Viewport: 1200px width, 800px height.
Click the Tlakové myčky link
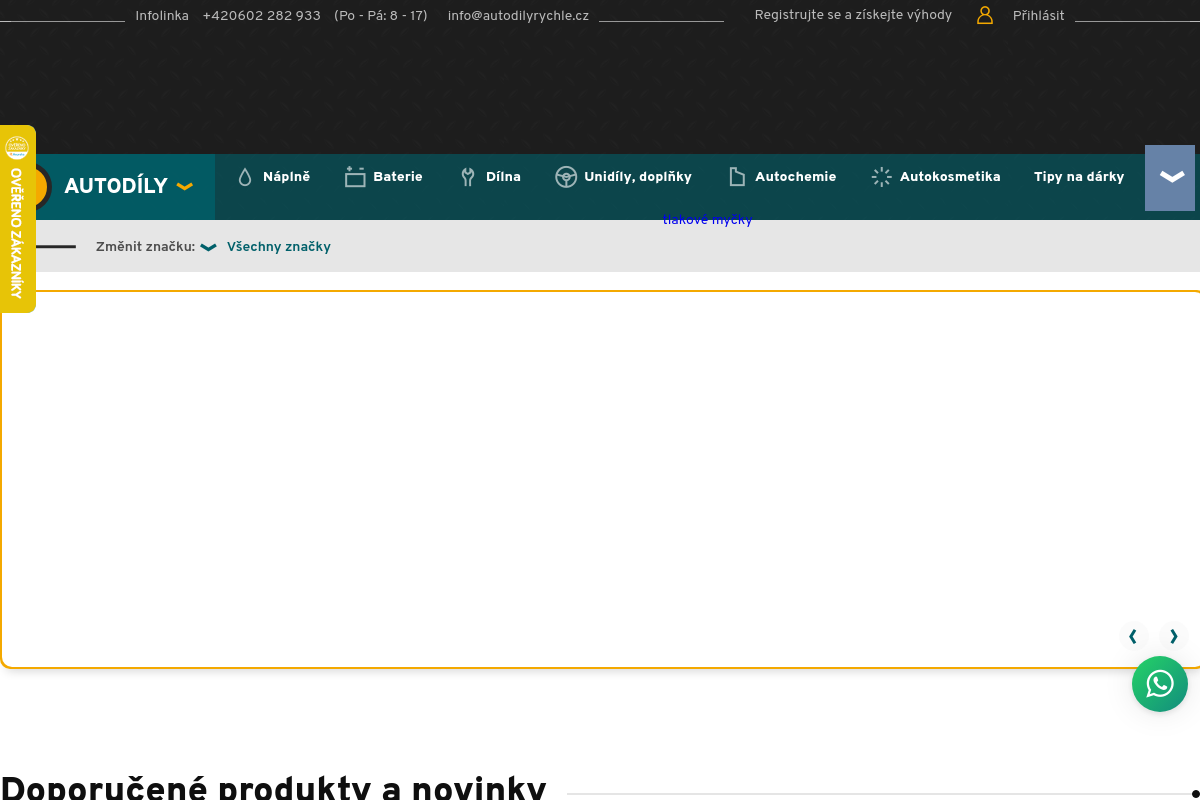pyautogui.click(x=707, y=220)
